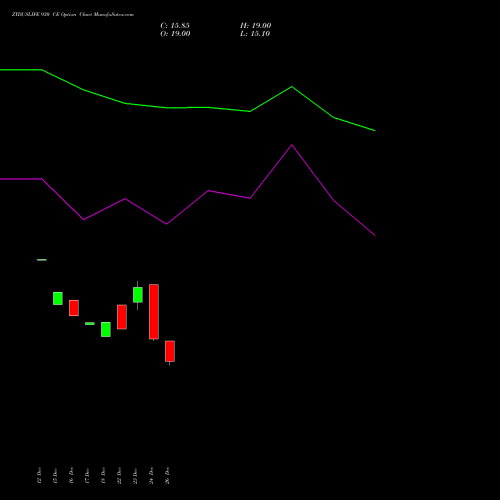
Task: Select the close value C: 15.85
Action: (x=175, y=26)
